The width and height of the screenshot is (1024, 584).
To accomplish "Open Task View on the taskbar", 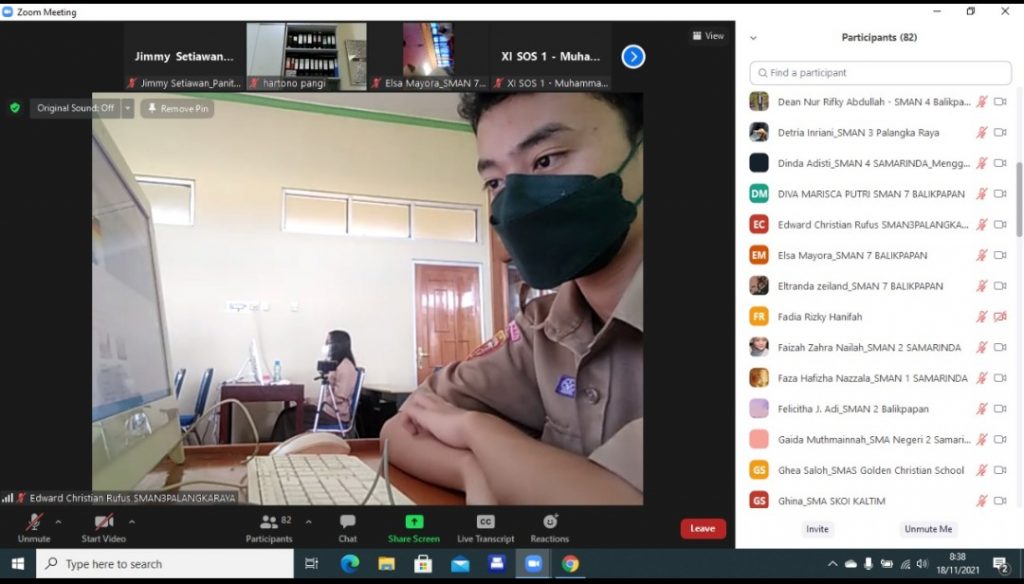I will pos(312,564).
